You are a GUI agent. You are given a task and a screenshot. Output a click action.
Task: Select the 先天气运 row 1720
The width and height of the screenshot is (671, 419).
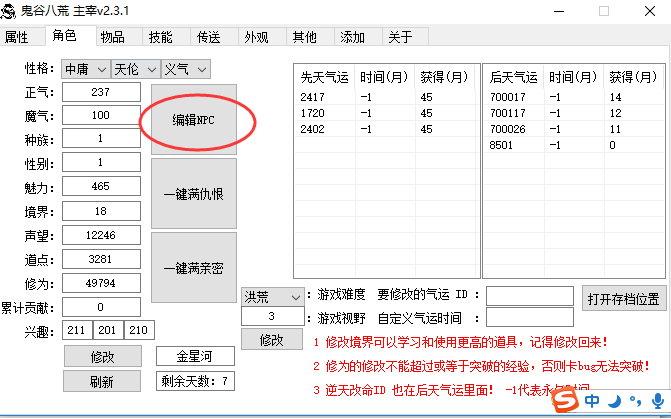coord(385,113)
